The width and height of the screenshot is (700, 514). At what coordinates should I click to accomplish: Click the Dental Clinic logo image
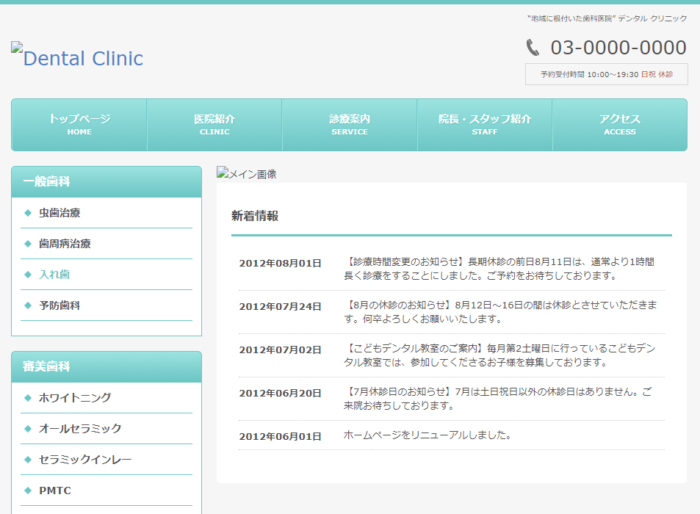pyautogui.click(x=77, y=57)
